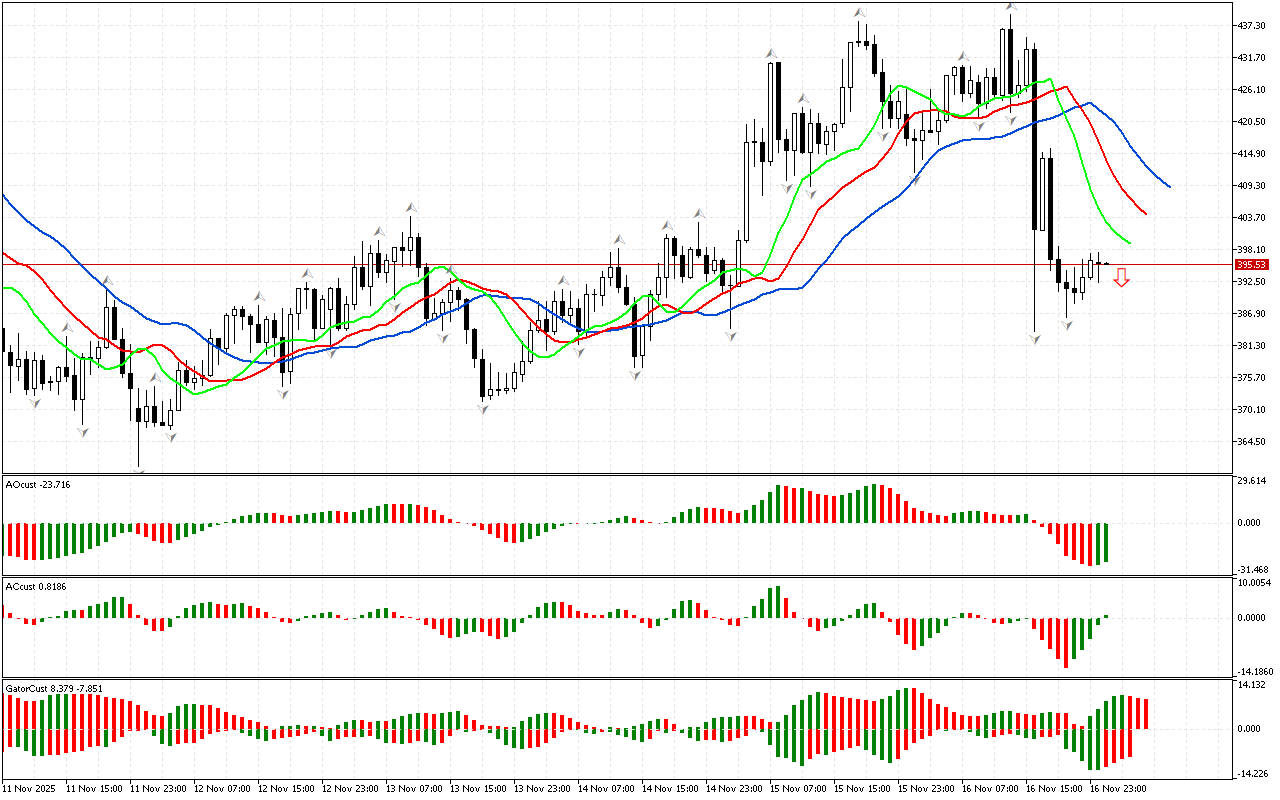Click the GatorCust indicator label
Image resolution: width=1280 pixels, height=800 pixels.
pos(53,688)
